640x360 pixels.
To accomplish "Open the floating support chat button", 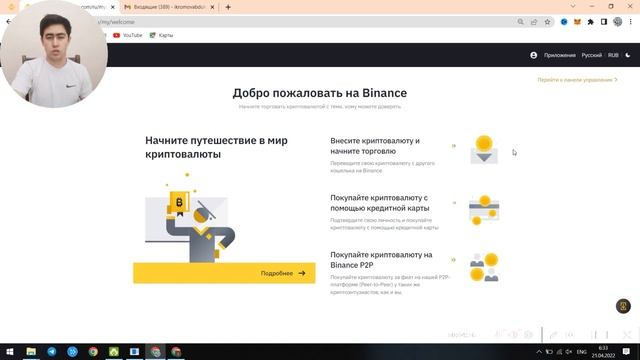I will pyautogui.click(x=623, y=306).
